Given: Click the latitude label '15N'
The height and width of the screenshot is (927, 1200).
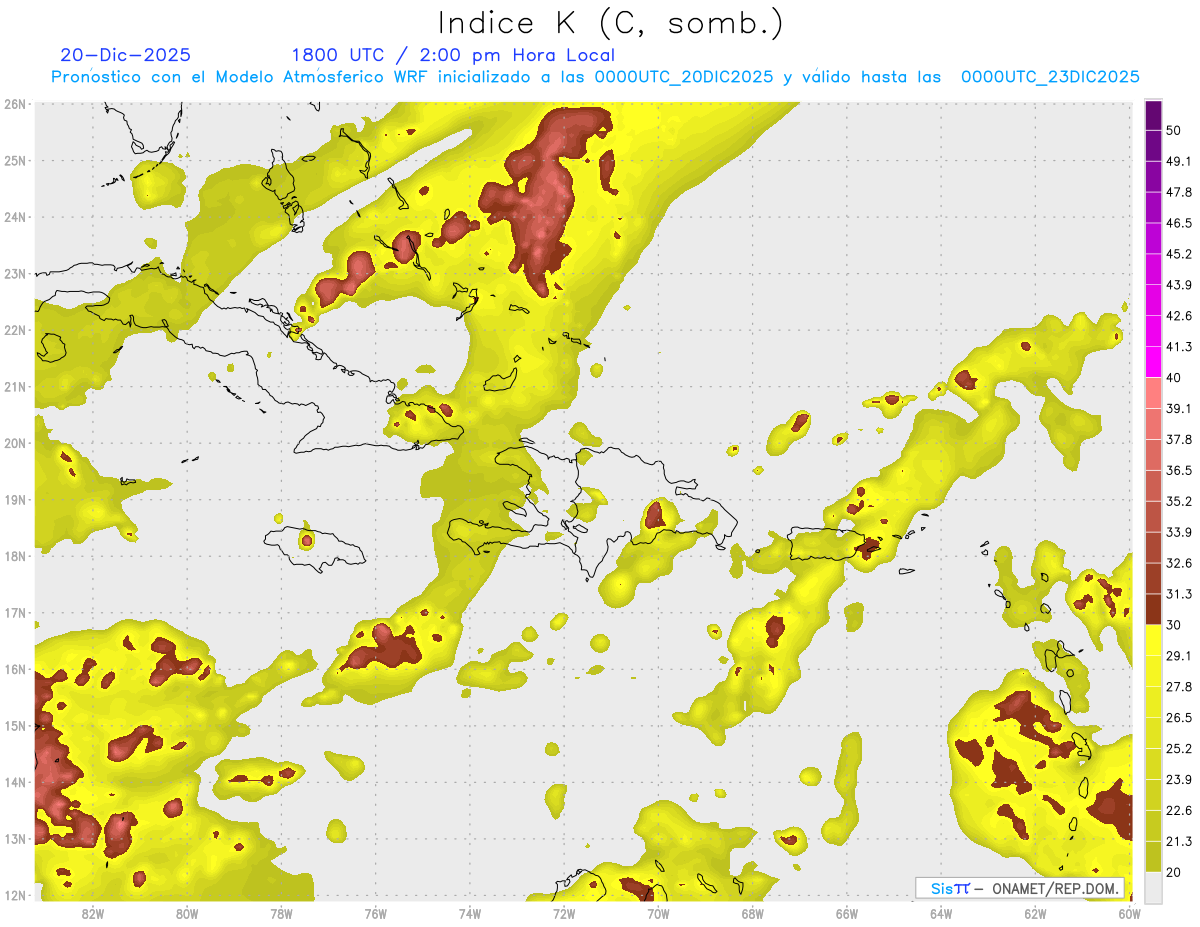Looking at the screenshot, I should [x=14, y=726].
